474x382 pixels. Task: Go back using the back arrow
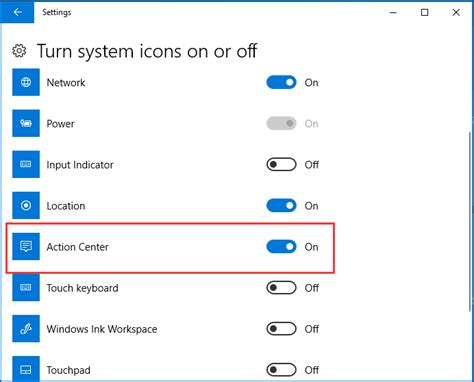pyautogui.click(x=17, y=12)
